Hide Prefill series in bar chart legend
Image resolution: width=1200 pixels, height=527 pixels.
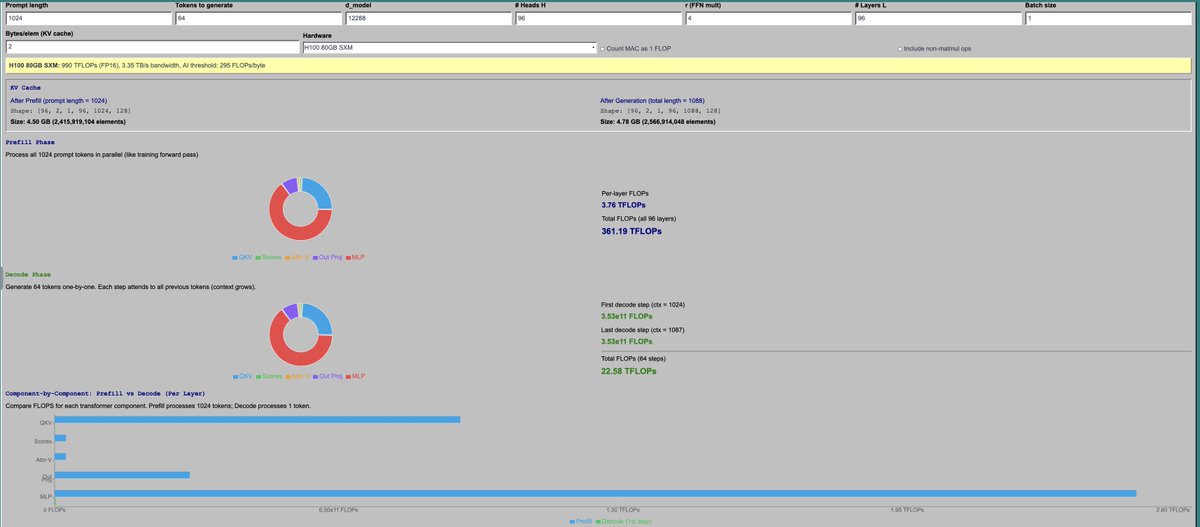pos(583,521)
